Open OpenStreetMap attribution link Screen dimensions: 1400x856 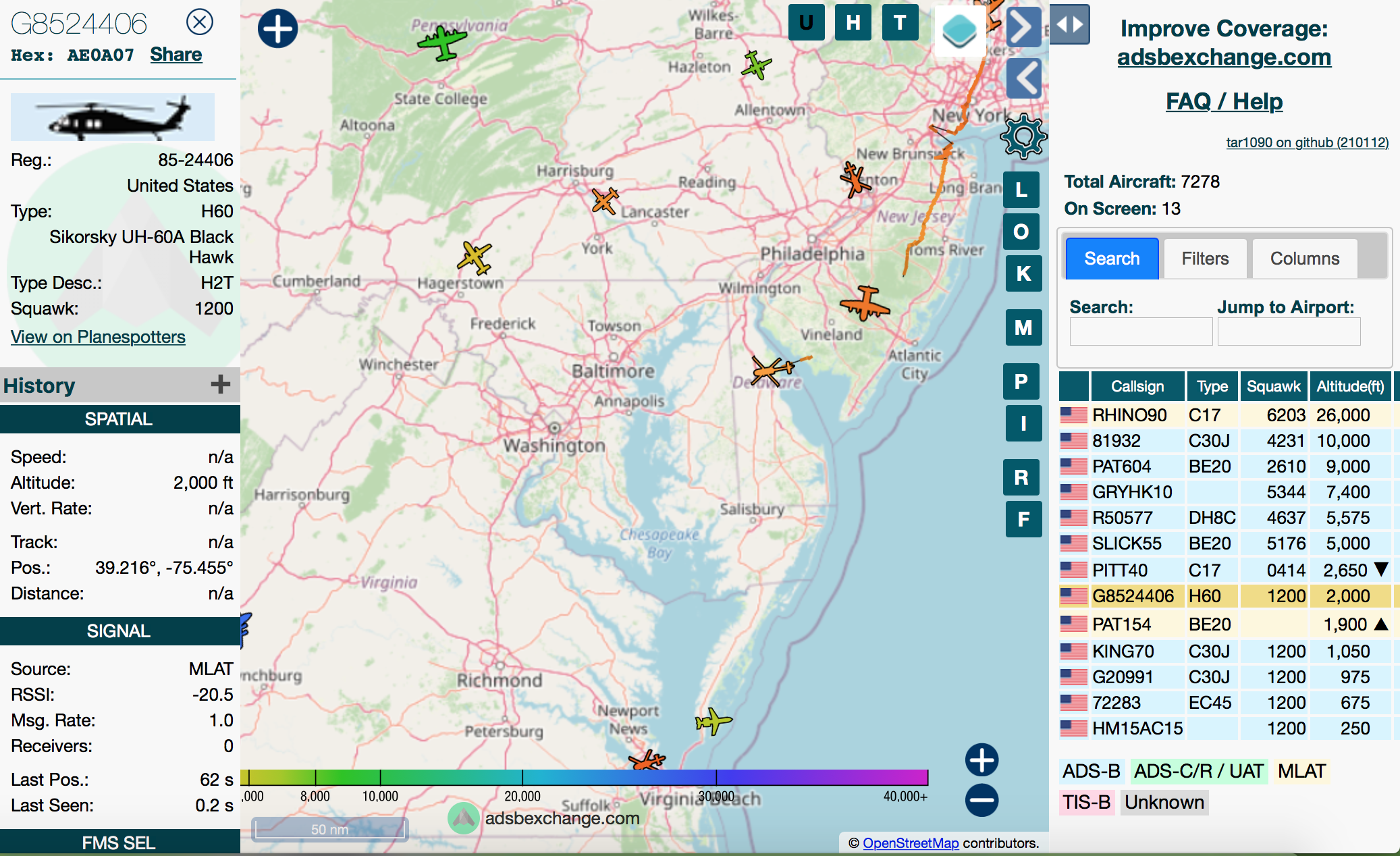coord(911,843)
